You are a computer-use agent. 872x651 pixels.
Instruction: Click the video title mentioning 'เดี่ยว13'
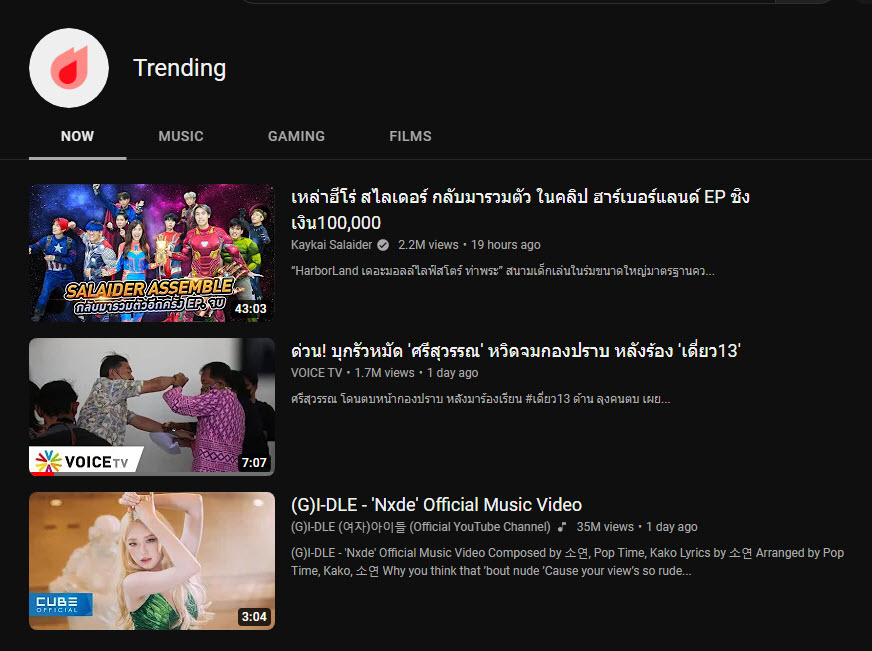click(x=516, y=351)
